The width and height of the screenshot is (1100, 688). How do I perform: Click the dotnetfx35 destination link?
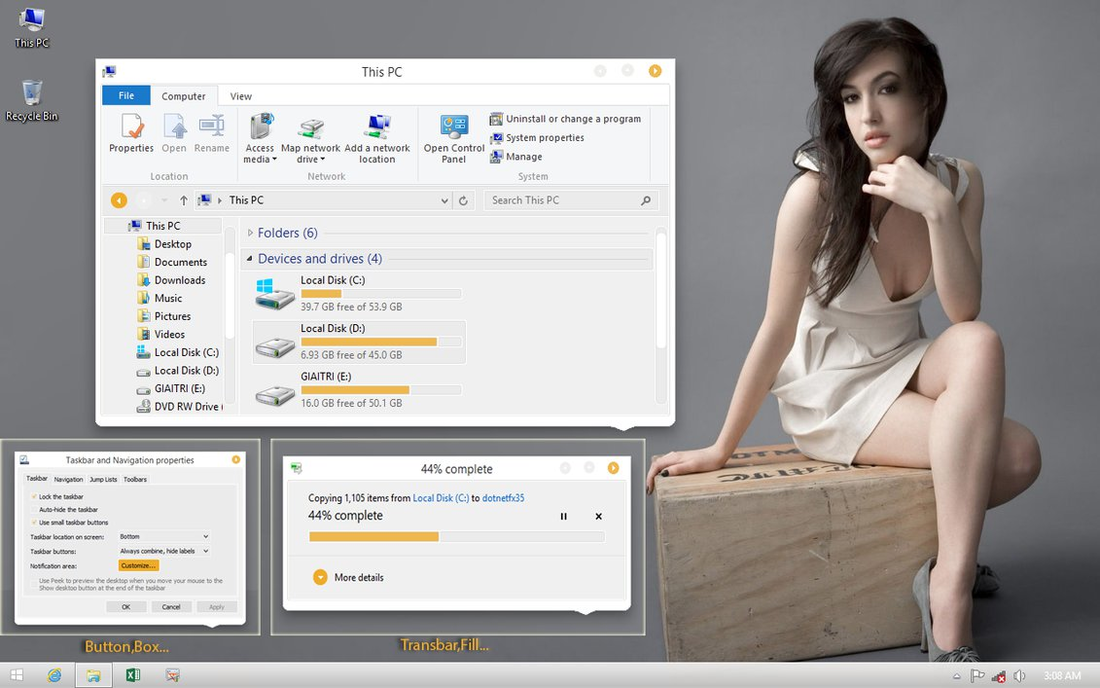coord(503,498)
